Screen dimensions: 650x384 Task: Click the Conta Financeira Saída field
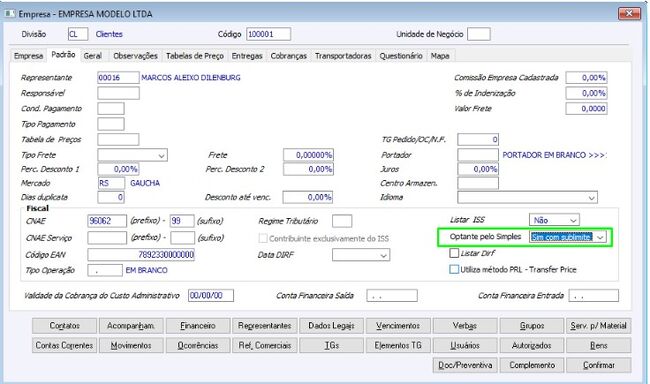392,296
